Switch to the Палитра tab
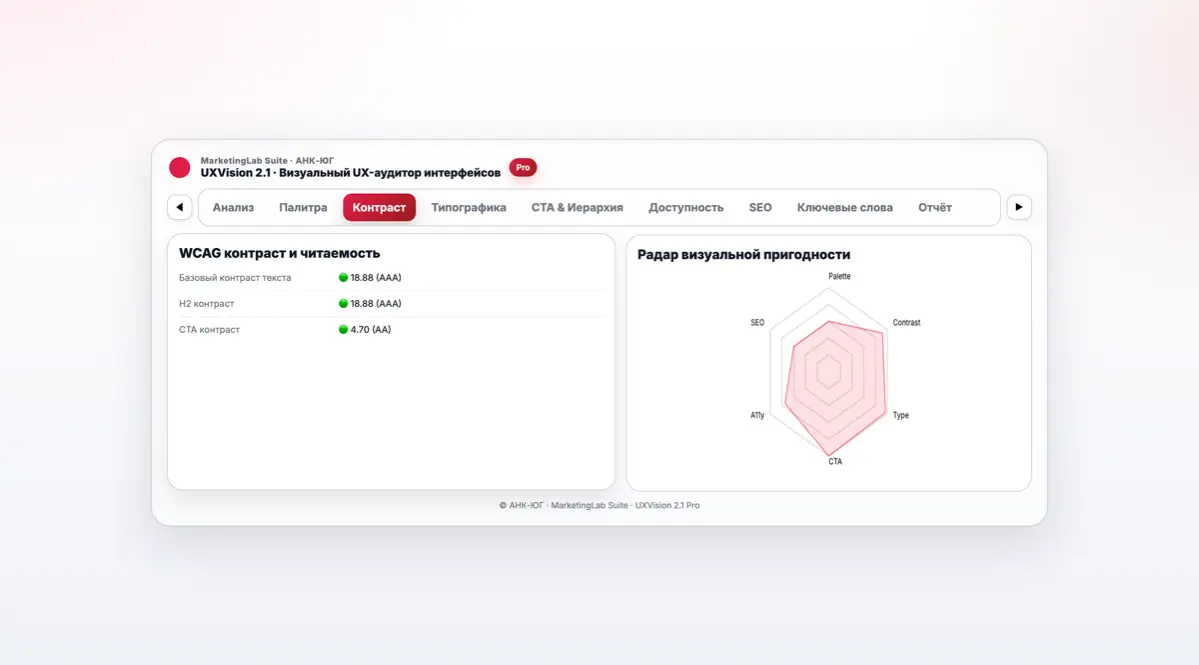Image resolution: width=1199 pixels, height=665 pixels. 303,207
